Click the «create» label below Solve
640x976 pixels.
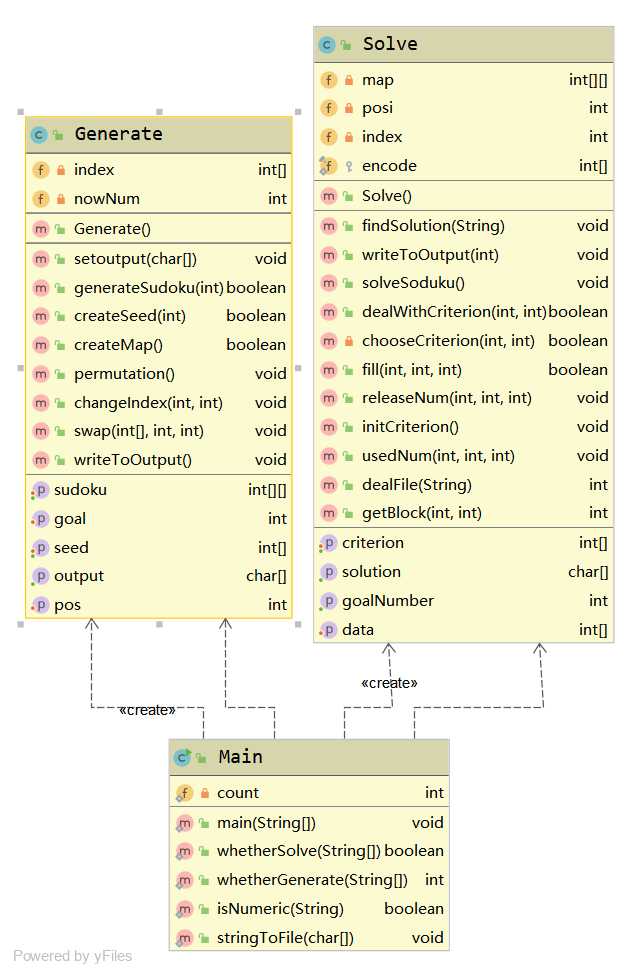[389, 683]
